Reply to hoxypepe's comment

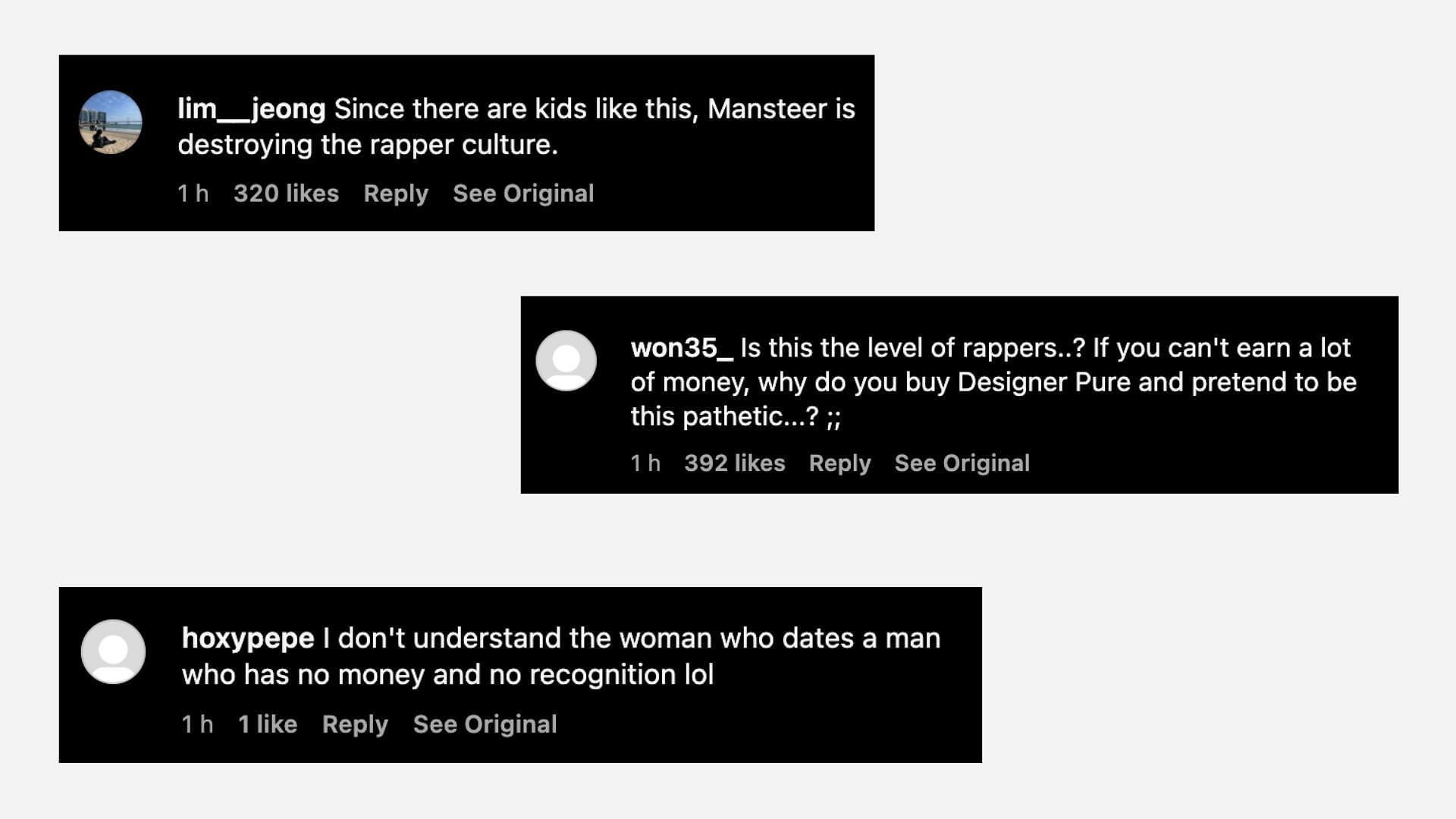(x=355, y=724)
